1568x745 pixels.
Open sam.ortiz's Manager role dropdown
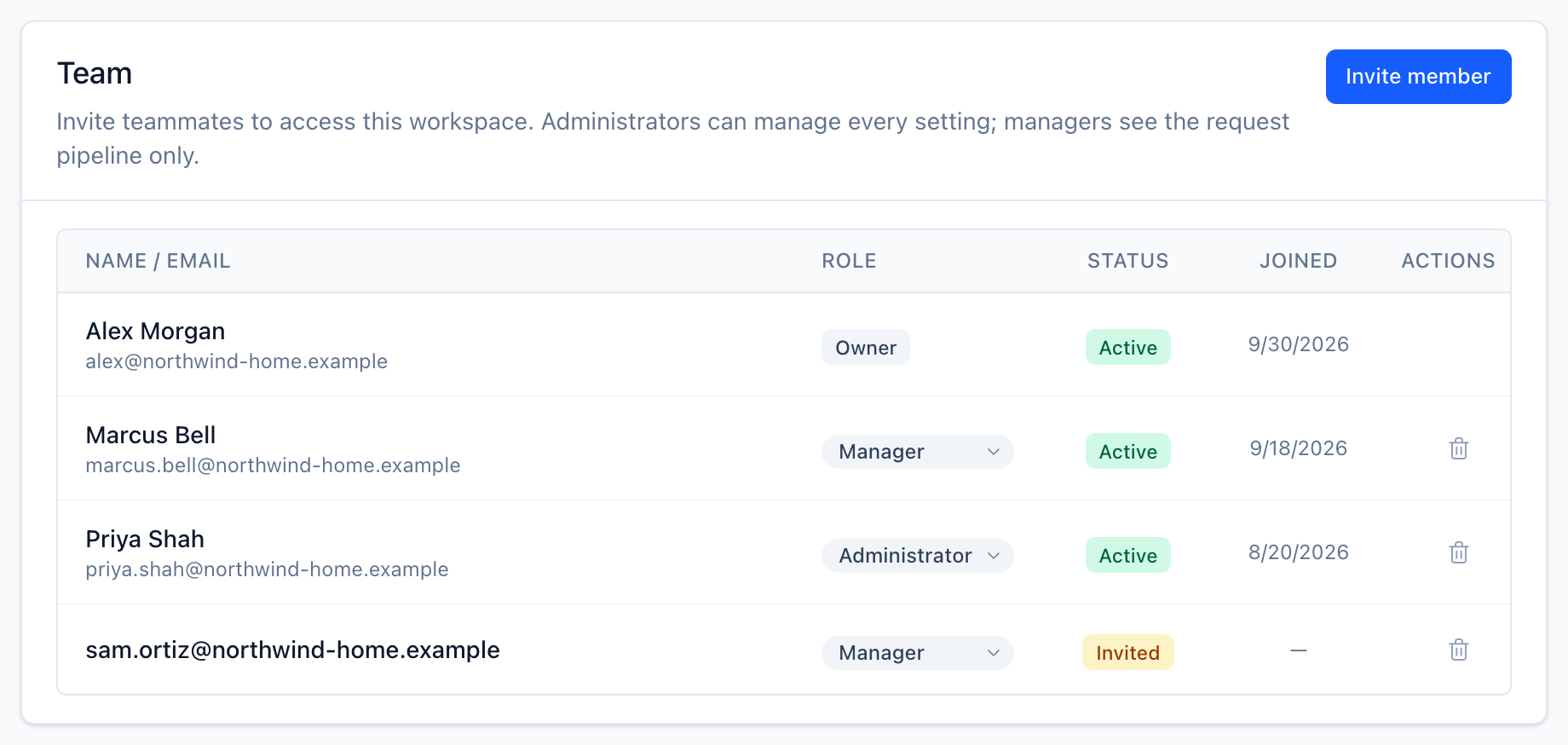click(x=917, y=653)
